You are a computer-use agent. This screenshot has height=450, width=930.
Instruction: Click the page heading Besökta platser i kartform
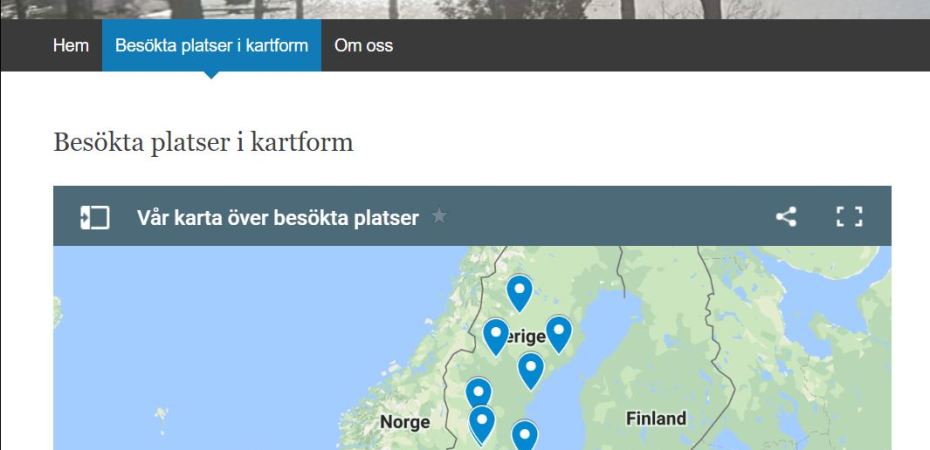pos(203,143)
